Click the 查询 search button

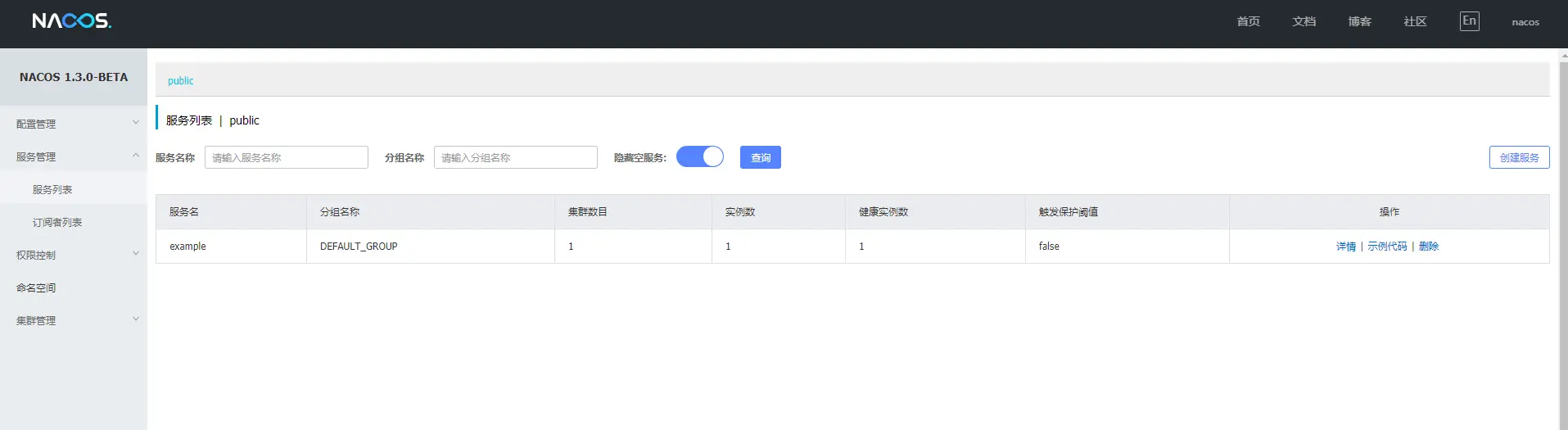point(761,157)
